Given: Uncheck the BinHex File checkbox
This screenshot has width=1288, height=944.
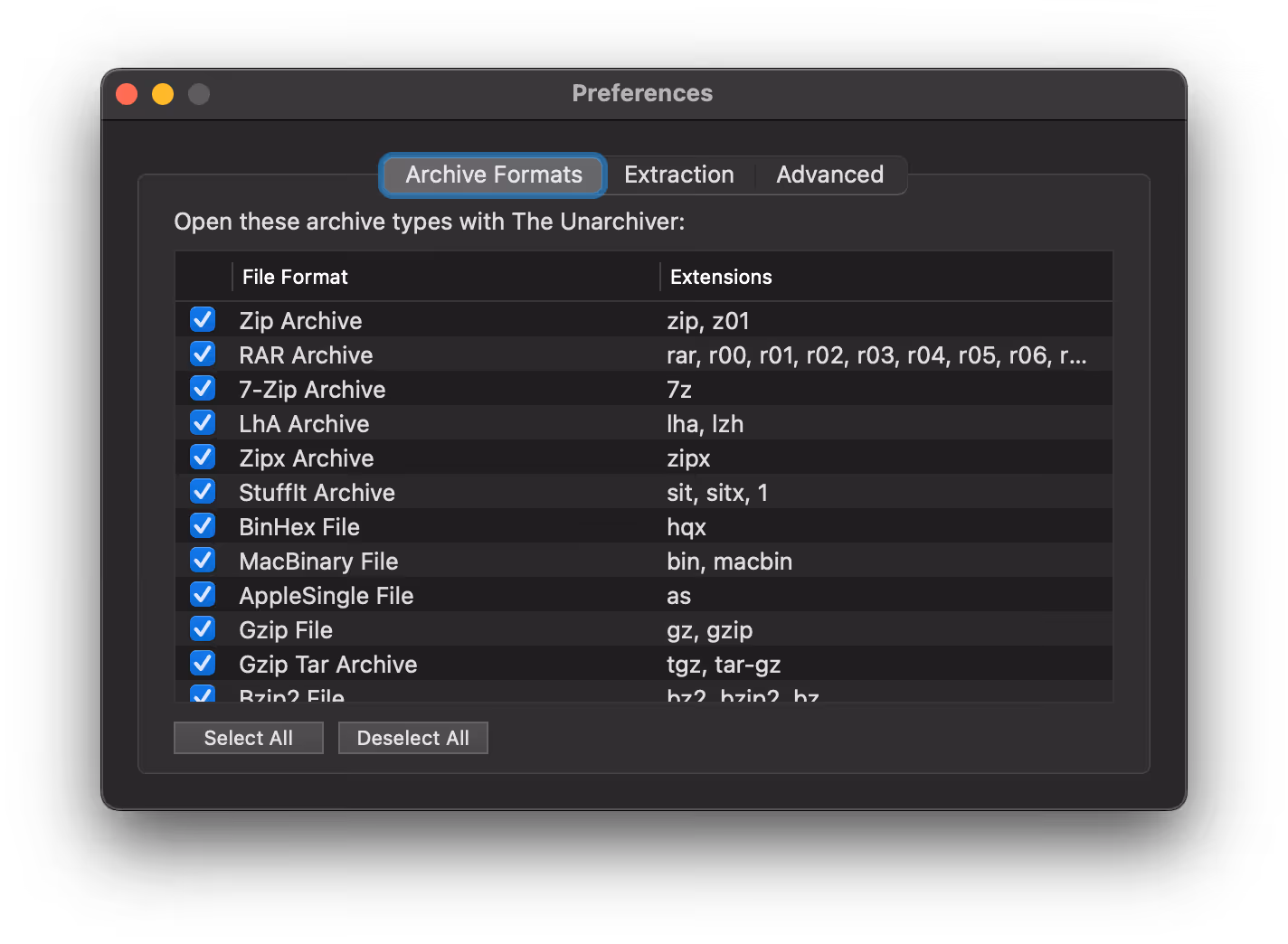Looking at the screenshot, I should (x=203, y=526).
